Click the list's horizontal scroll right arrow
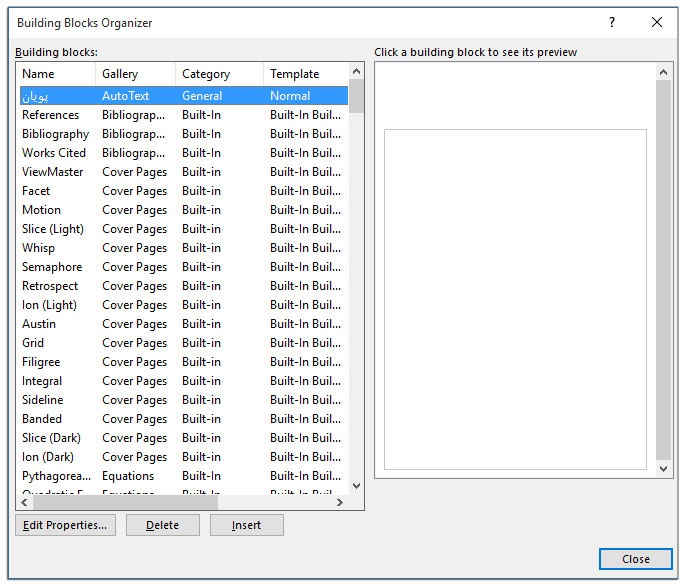This screenshot has width=688, height=587. (340, 502)
